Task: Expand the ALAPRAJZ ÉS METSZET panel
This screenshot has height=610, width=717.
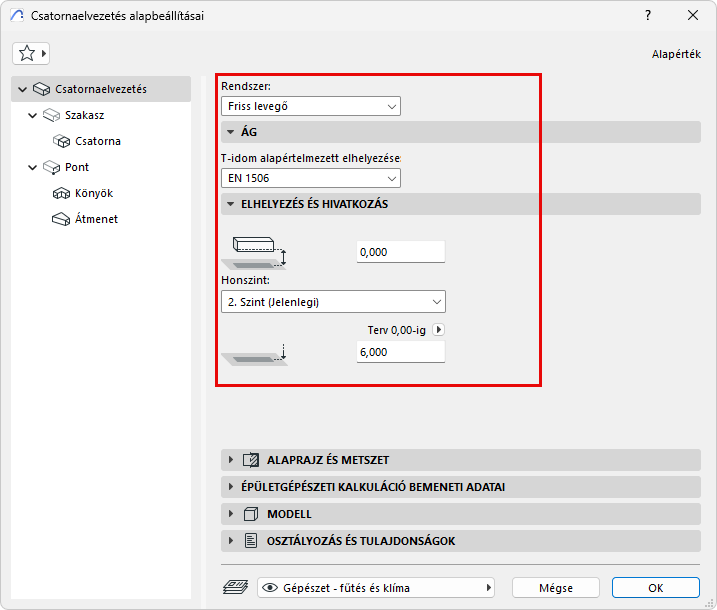Action: (x=461, y=460)
